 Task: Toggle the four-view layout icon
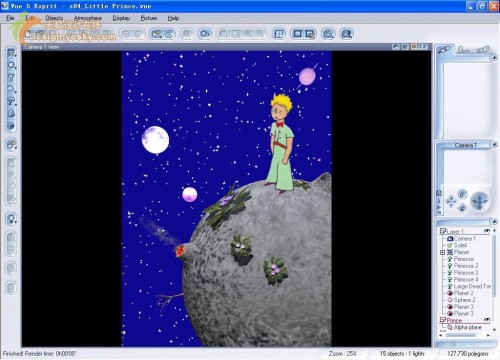(x=279, y=34)
